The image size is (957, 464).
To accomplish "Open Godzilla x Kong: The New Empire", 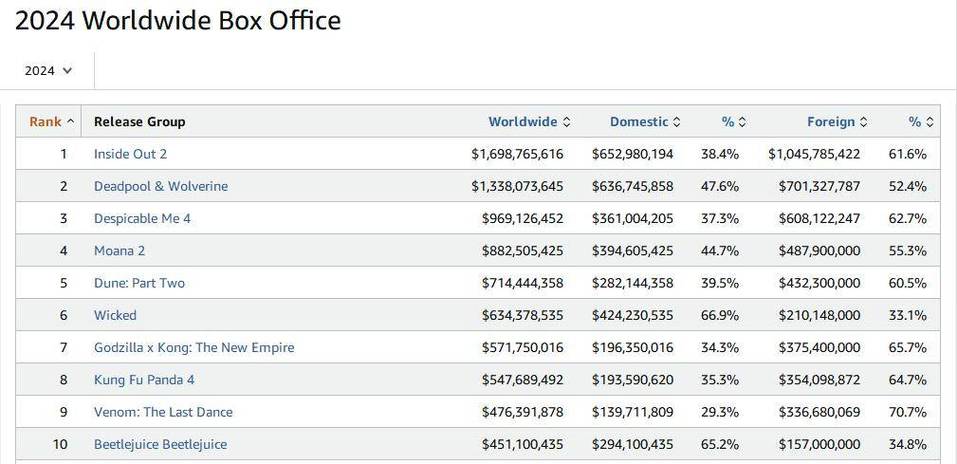I will 193,347.
